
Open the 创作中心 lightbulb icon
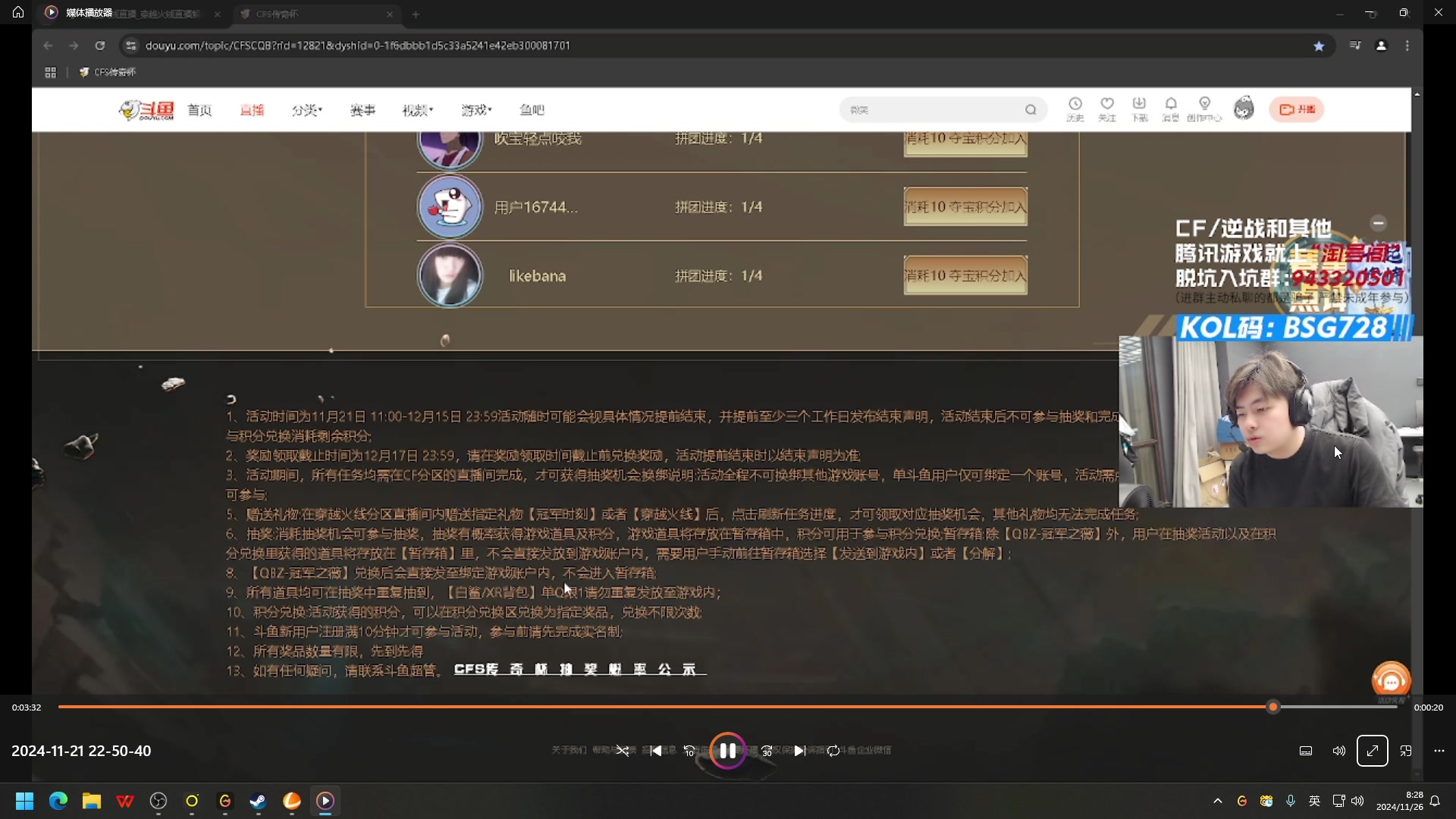tap(1204, 109)
